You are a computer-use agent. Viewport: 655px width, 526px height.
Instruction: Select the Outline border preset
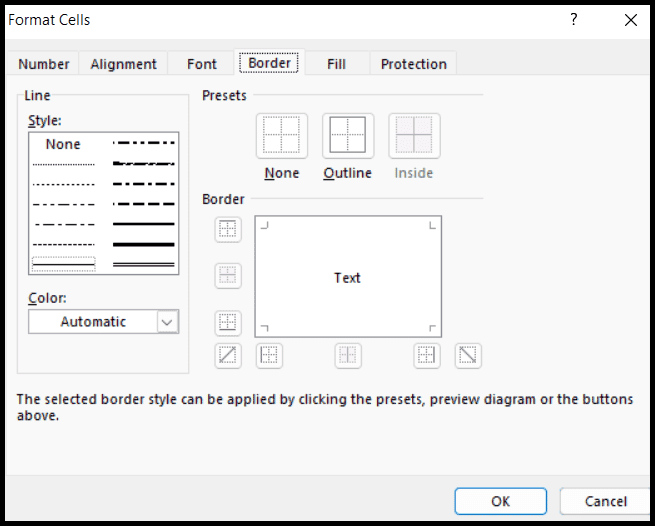(x=348, y=136)
